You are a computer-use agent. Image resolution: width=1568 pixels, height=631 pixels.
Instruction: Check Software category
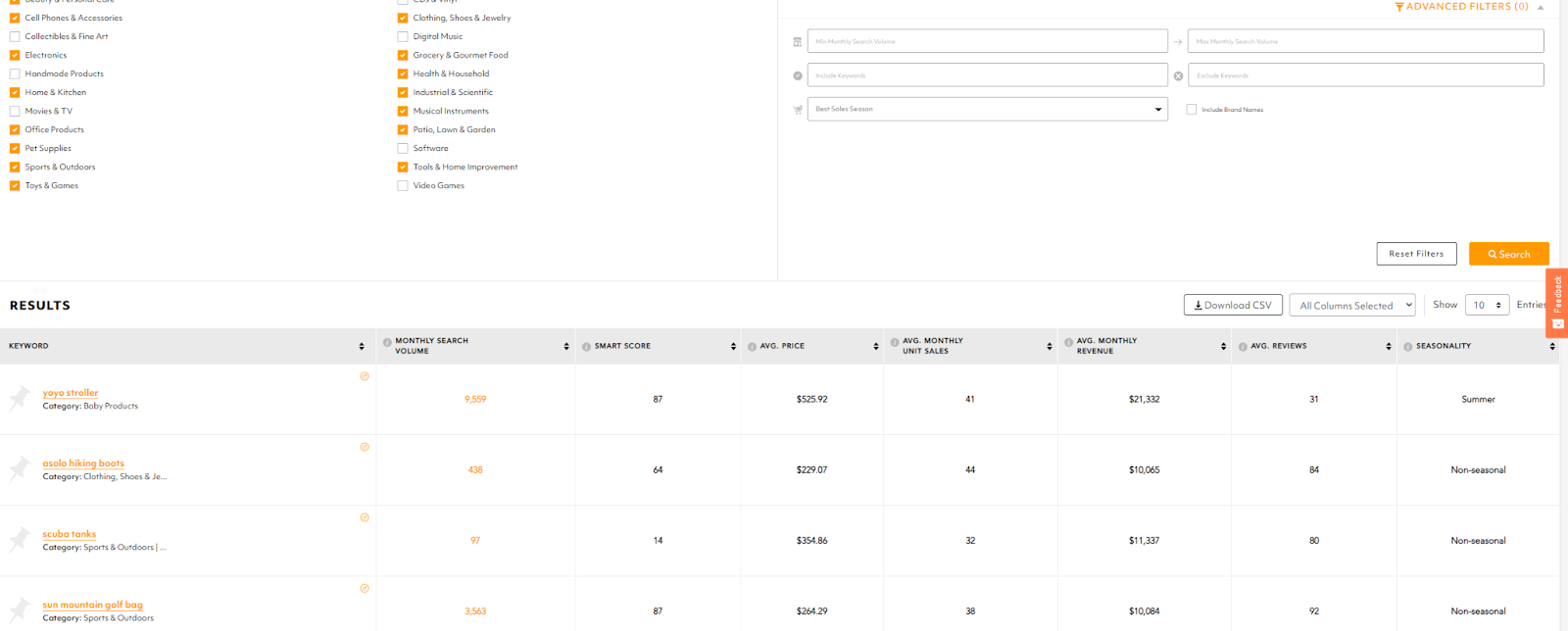coord(403,148)
